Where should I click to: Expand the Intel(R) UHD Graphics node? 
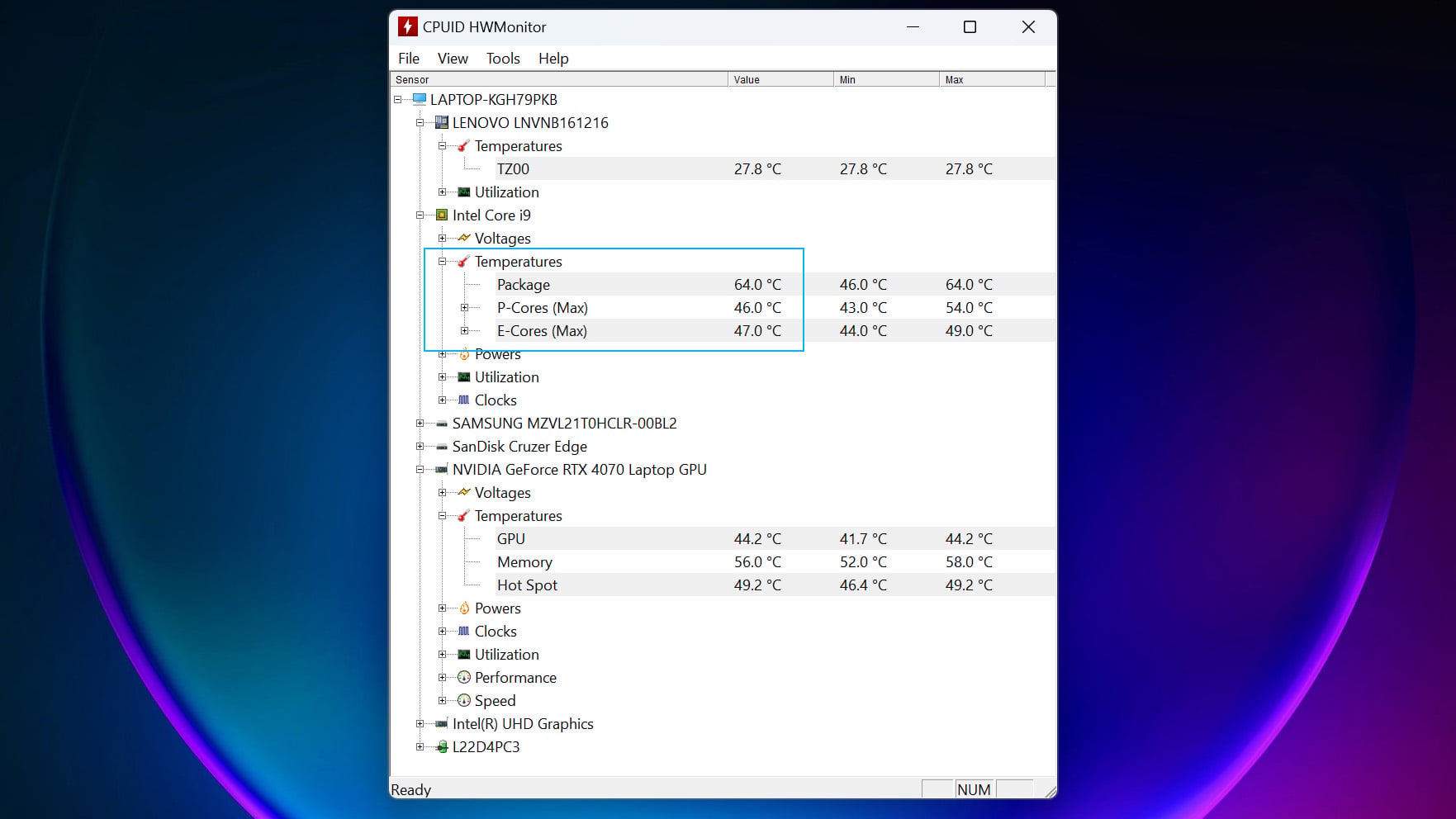tap(420, 723)
